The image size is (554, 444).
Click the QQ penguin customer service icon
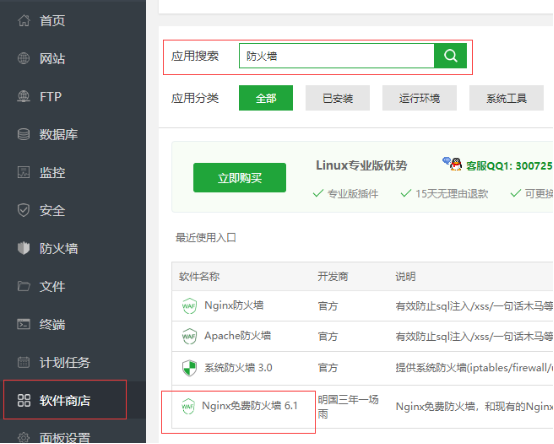[x=455, y=164]
